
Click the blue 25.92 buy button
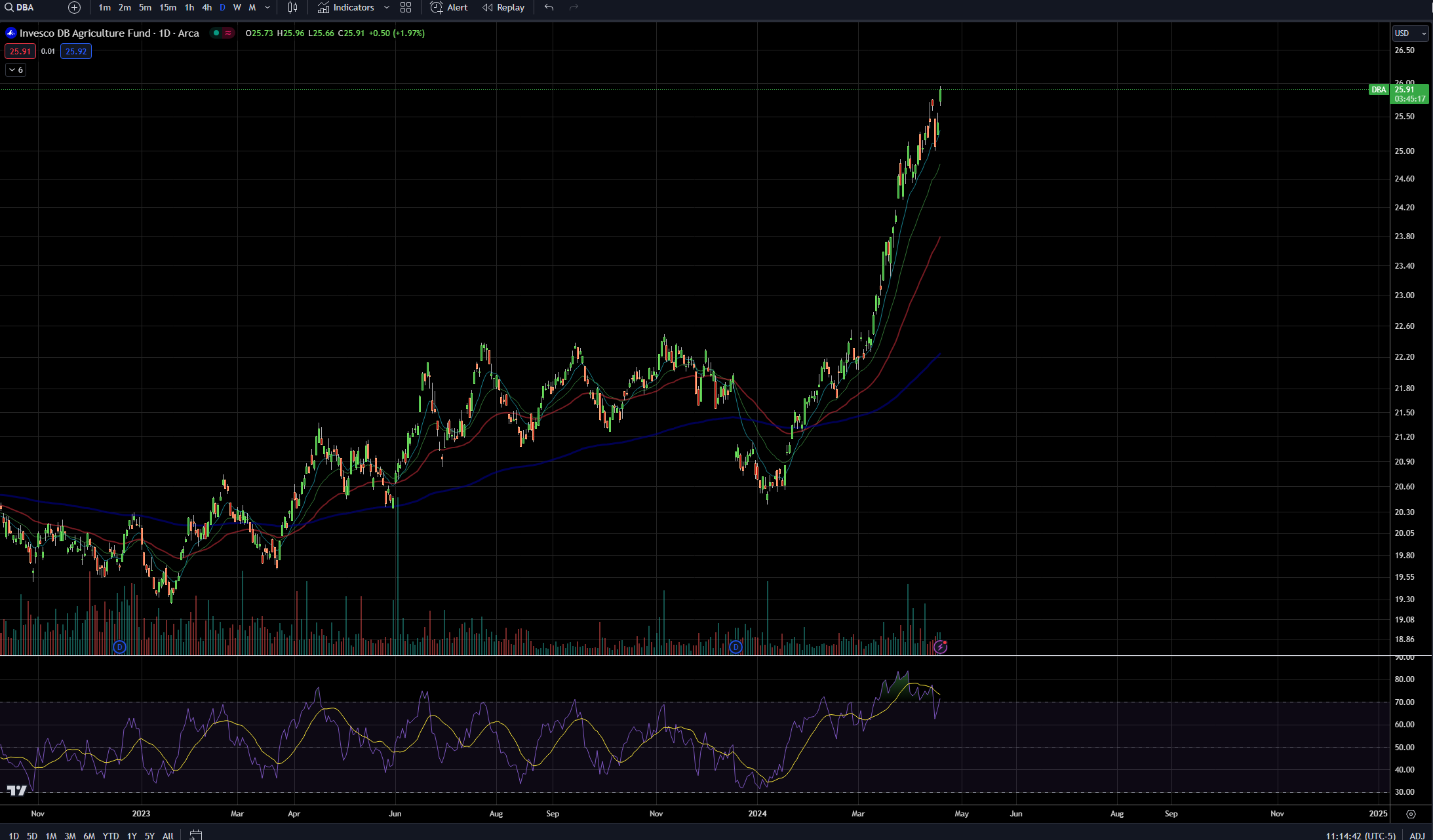pyautogui.click(x=76, y=51)
